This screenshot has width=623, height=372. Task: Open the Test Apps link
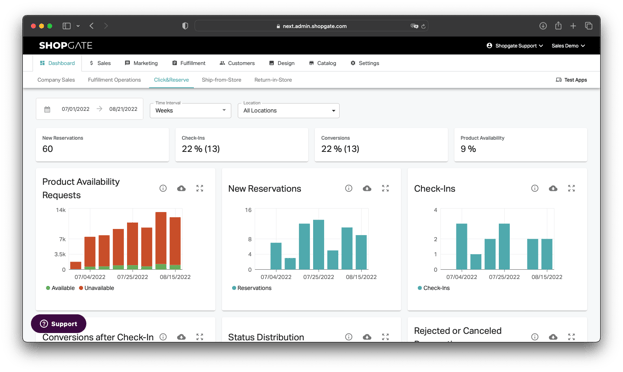click(x=571, y=80)
